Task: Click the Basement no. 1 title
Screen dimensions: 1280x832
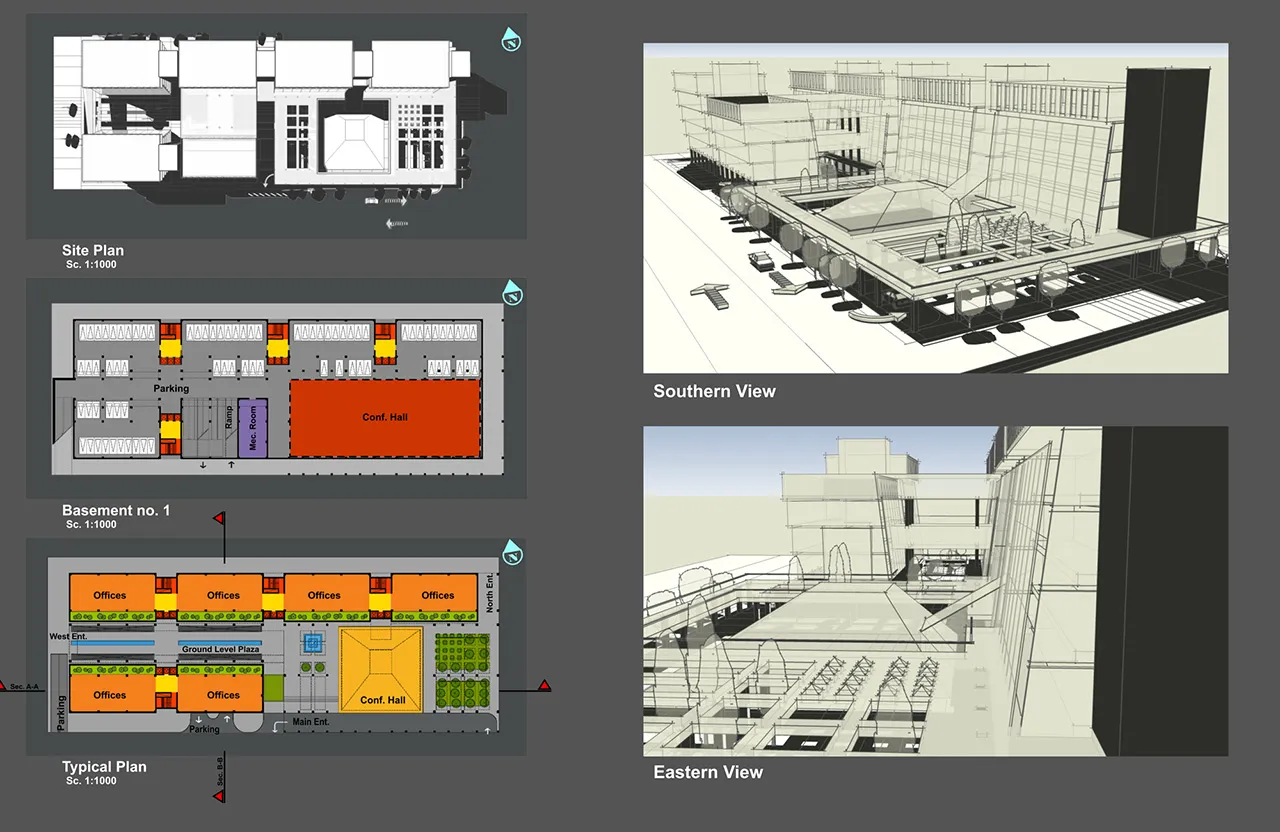Action: [x=116, y=510]
